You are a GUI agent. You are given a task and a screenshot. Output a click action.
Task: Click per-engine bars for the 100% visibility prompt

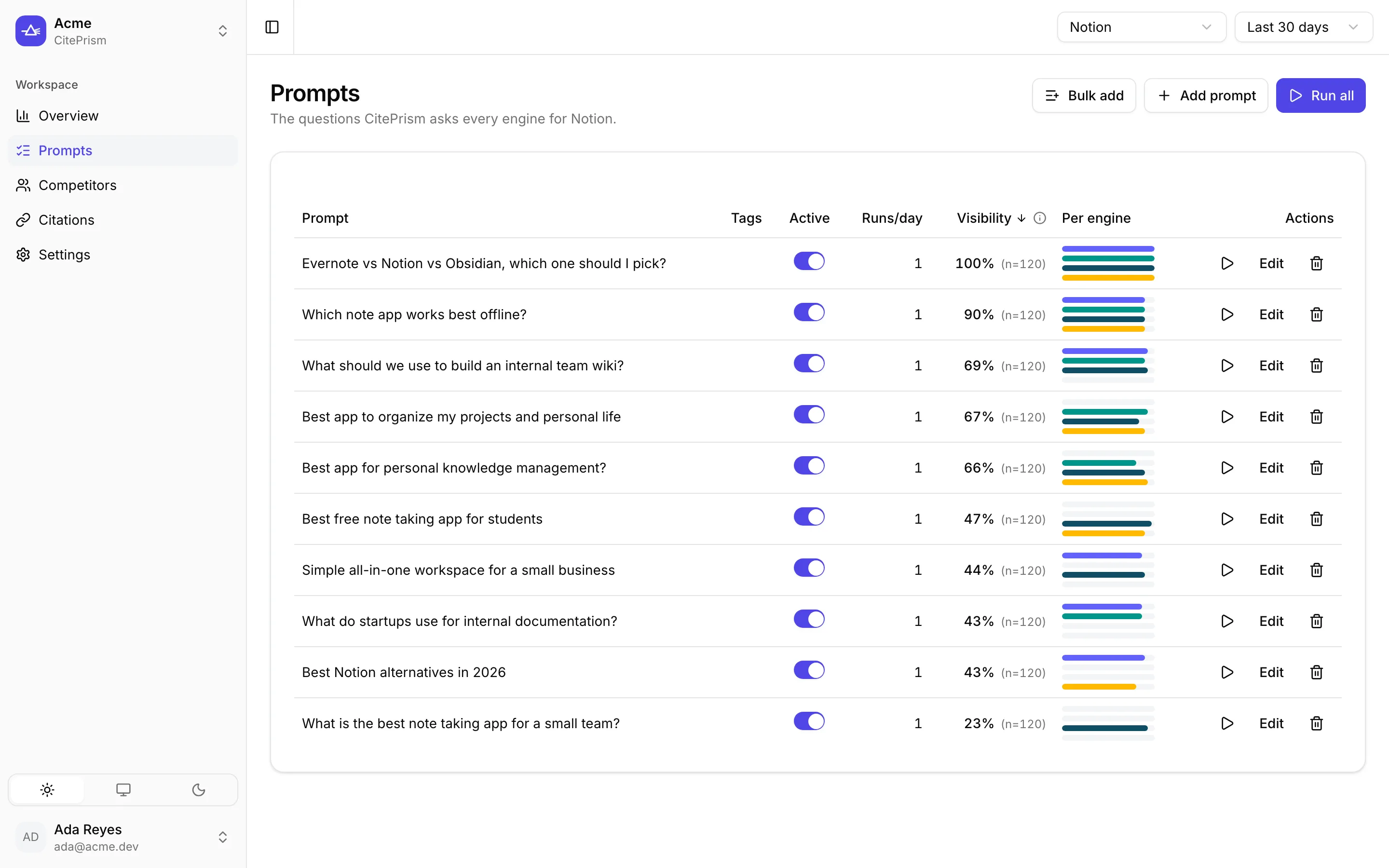pyautogui.click(x=1108, y=263)
